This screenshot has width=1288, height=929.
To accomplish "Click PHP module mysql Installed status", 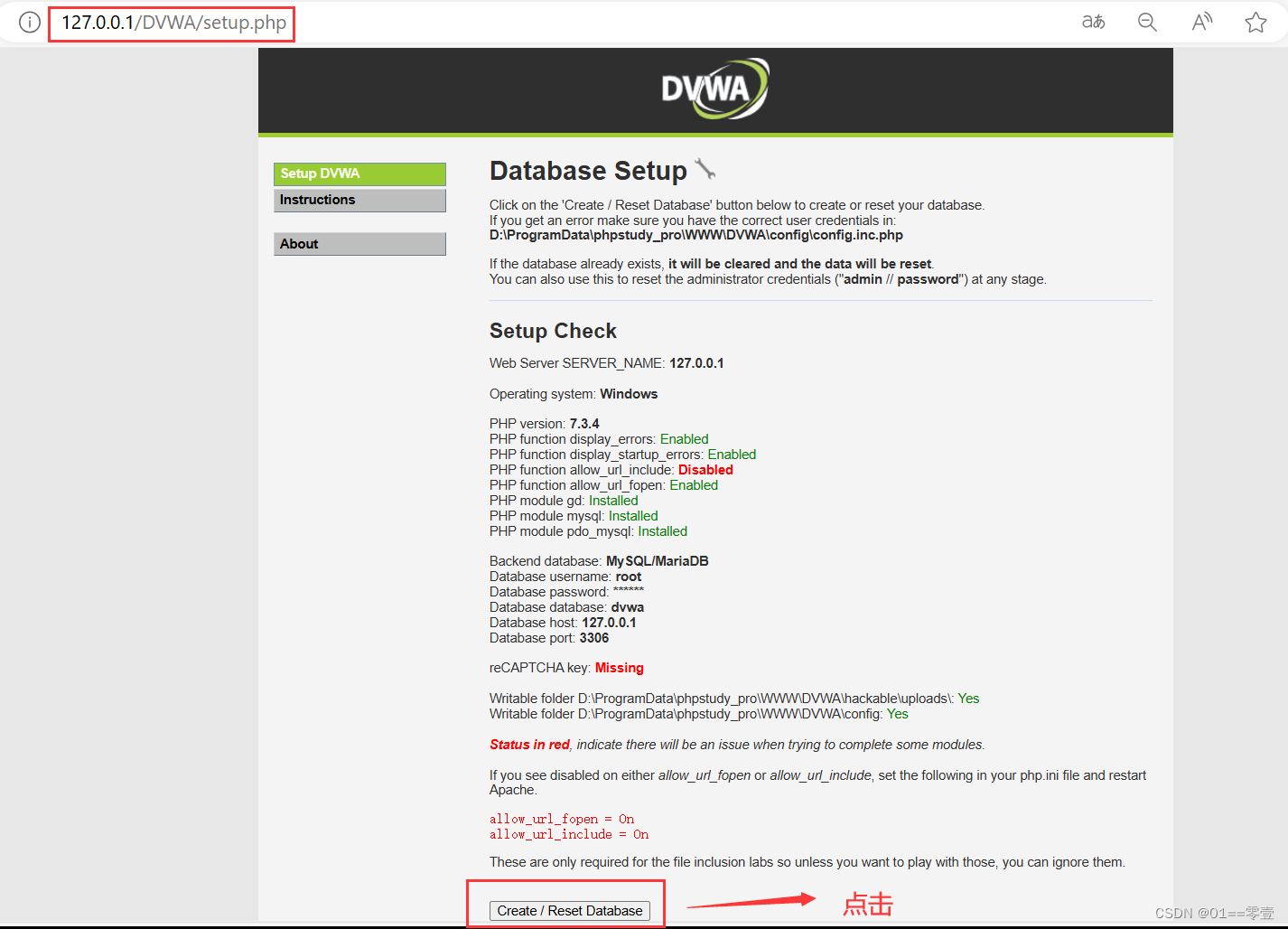I will tap(633, 516).
